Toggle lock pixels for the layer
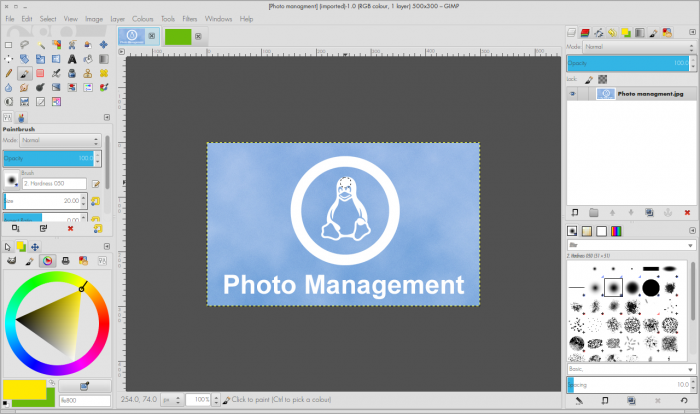The height and width of the screenshot is (414, 700). coord(589,79)
